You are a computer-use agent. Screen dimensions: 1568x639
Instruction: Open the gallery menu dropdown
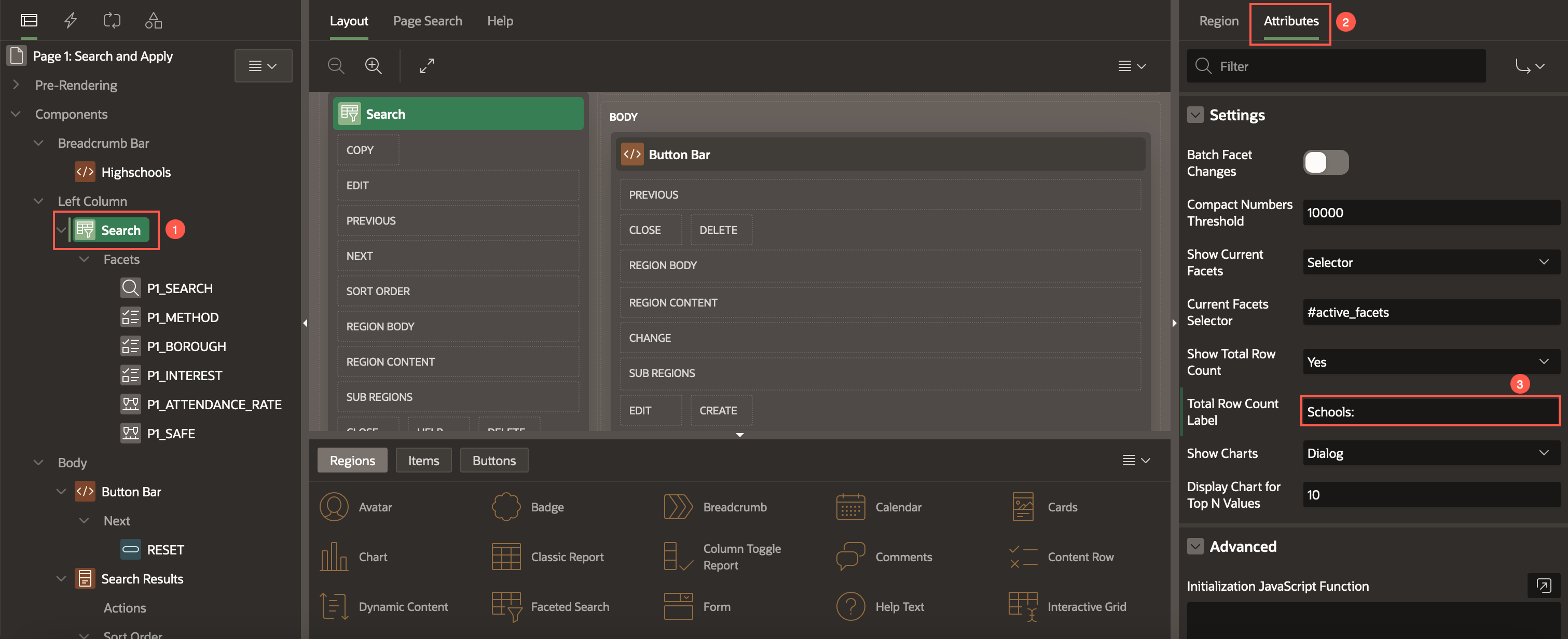[1136, 460]
